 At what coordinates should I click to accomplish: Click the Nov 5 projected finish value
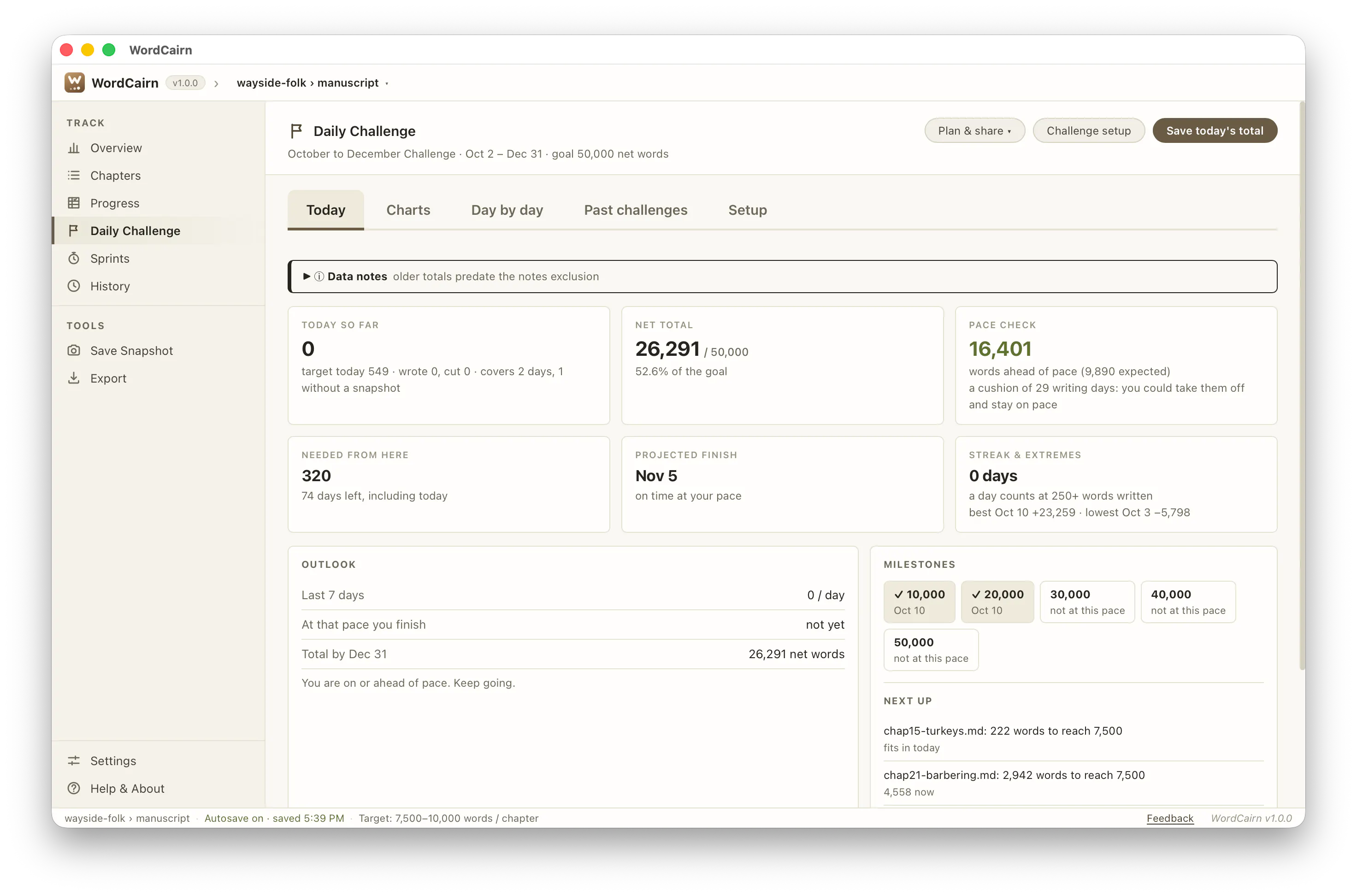pos(656,476)
